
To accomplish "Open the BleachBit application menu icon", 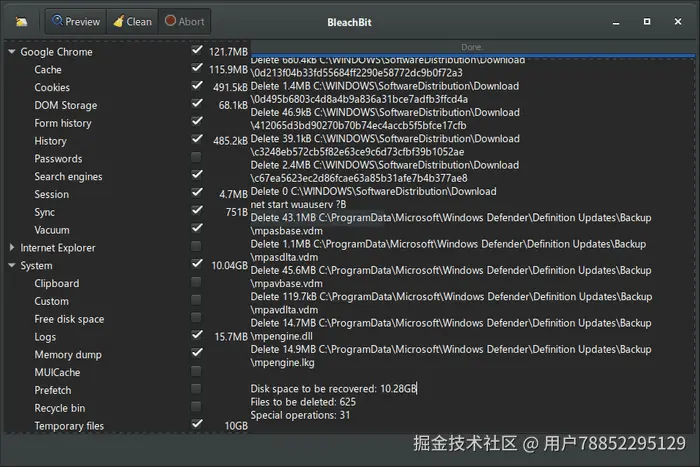I will point(21,21).
